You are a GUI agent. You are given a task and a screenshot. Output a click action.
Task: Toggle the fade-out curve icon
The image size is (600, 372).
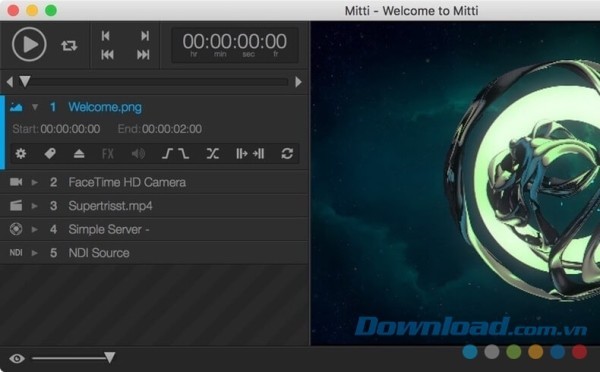tap(184, 154)
